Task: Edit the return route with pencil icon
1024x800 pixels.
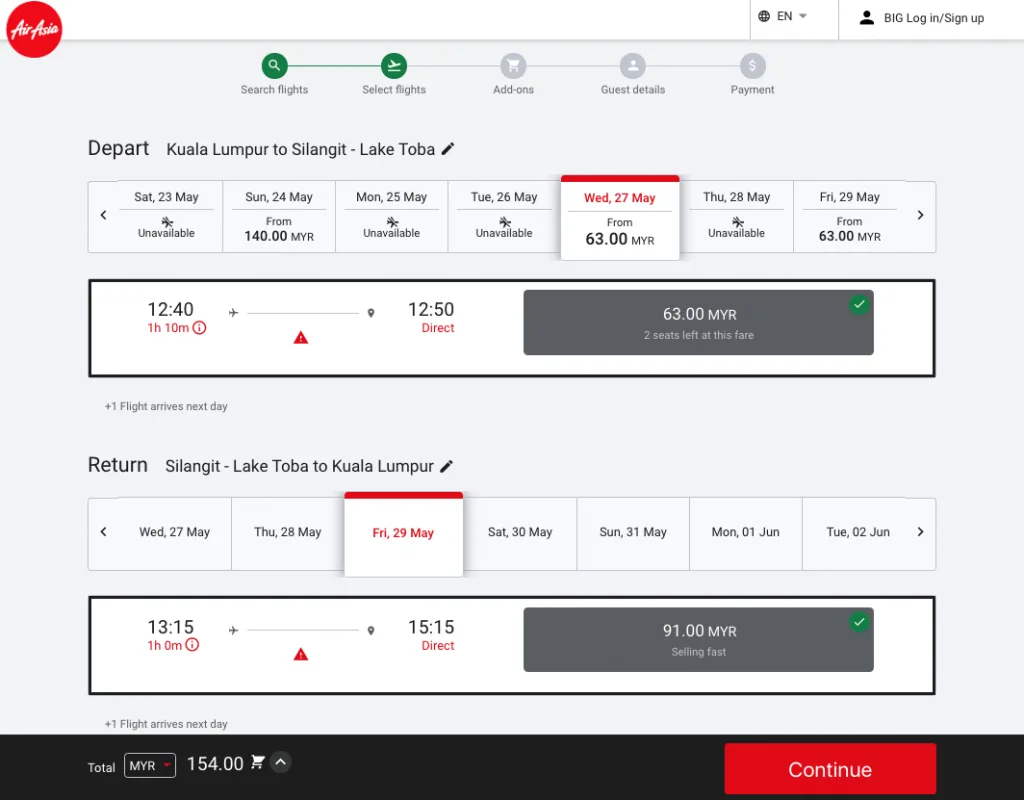Action: click(x=447, y=466)
